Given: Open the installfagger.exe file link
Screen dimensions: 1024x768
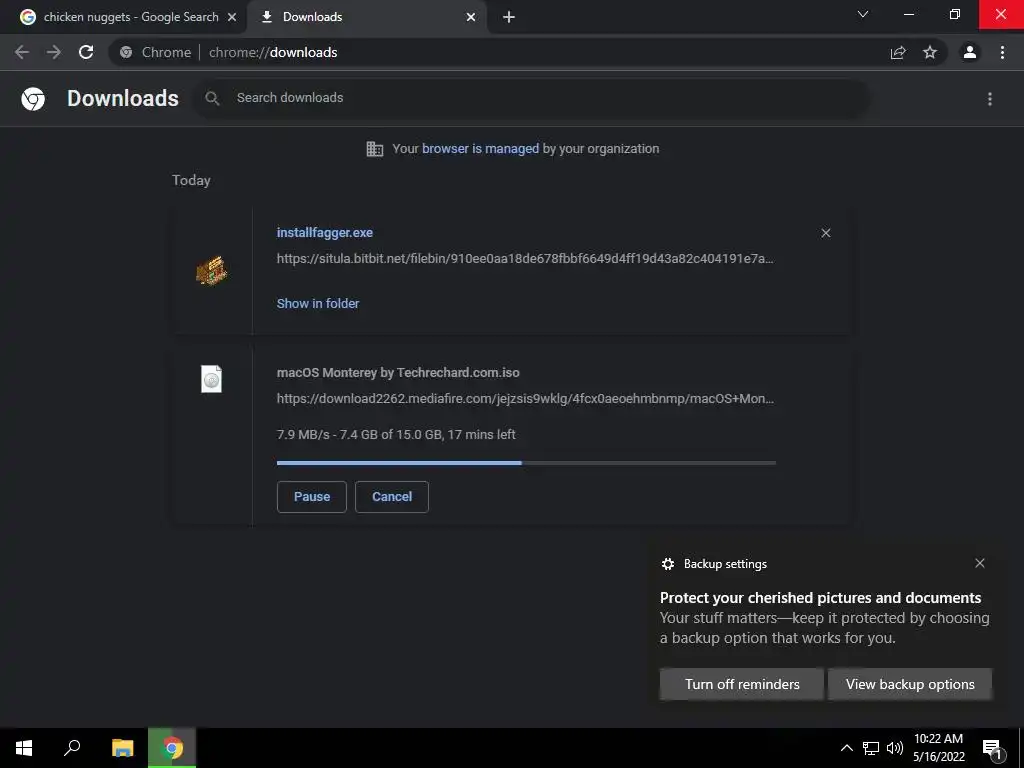Looking at the screenshot, I should pos(325,232).
